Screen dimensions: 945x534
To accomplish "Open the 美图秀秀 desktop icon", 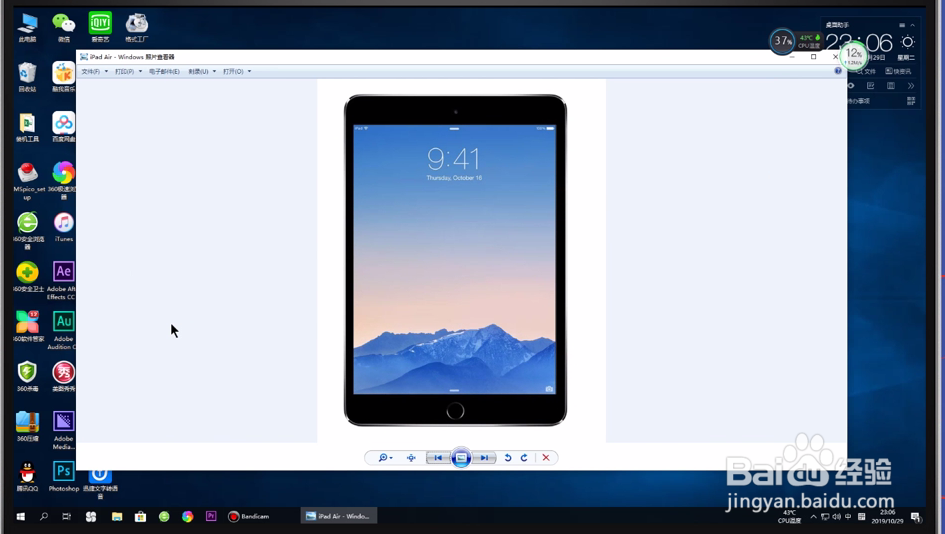I will (x=63, y=377).
